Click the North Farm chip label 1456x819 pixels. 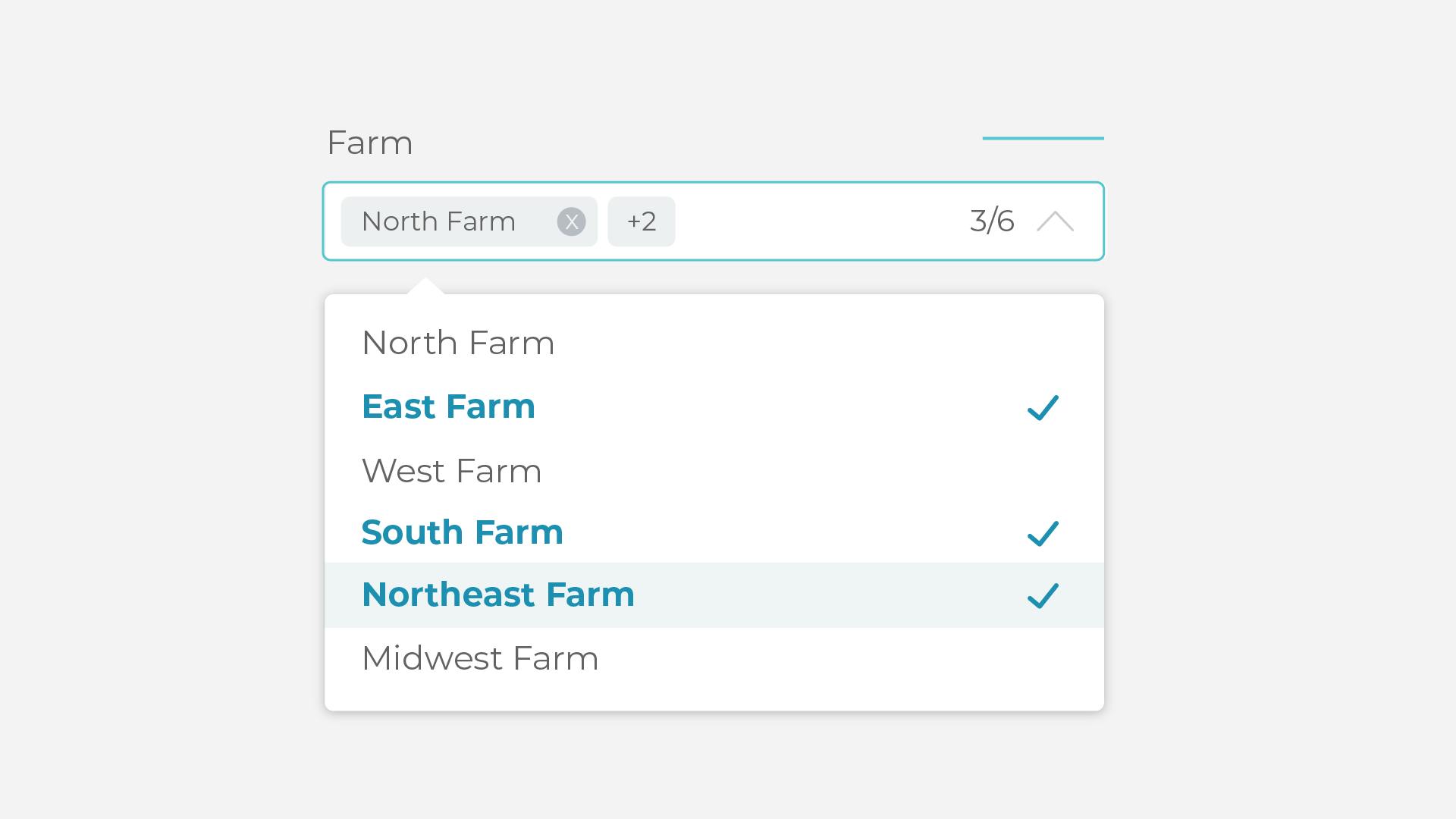pyautogui.click(x=438, y=221)
